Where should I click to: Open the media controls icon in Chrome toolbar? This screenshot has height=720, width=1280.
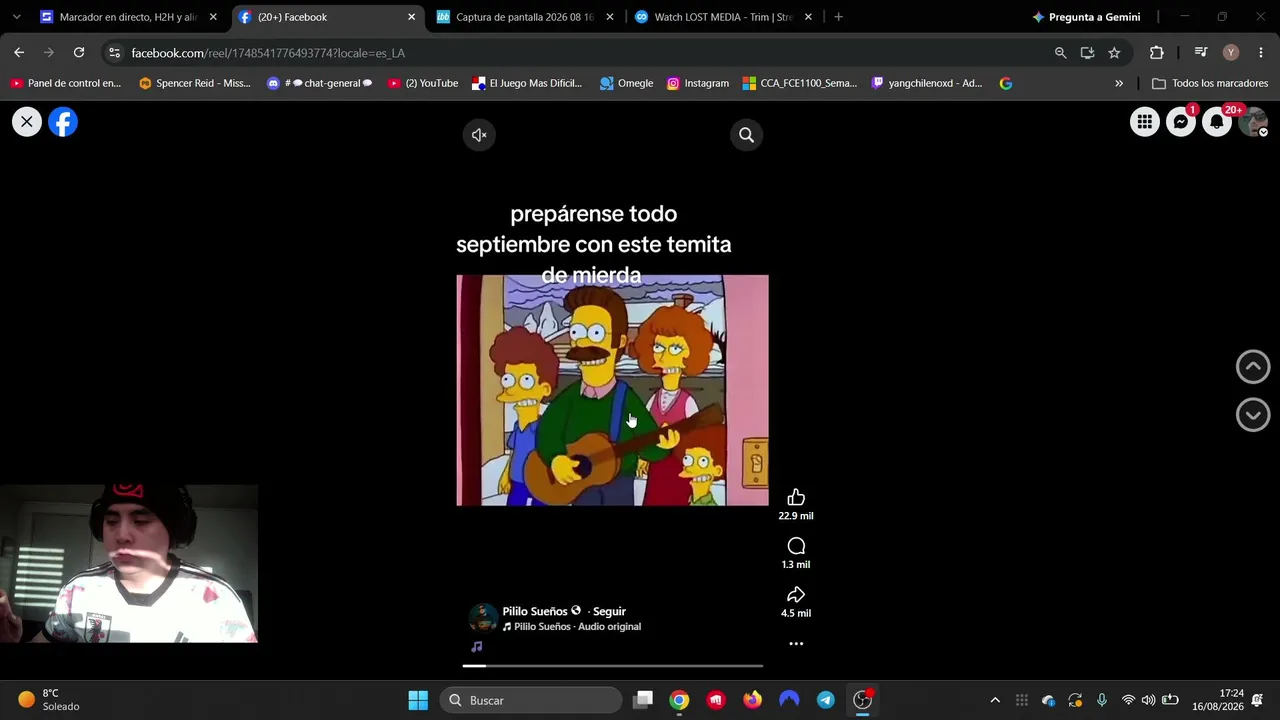[1201, 53]
